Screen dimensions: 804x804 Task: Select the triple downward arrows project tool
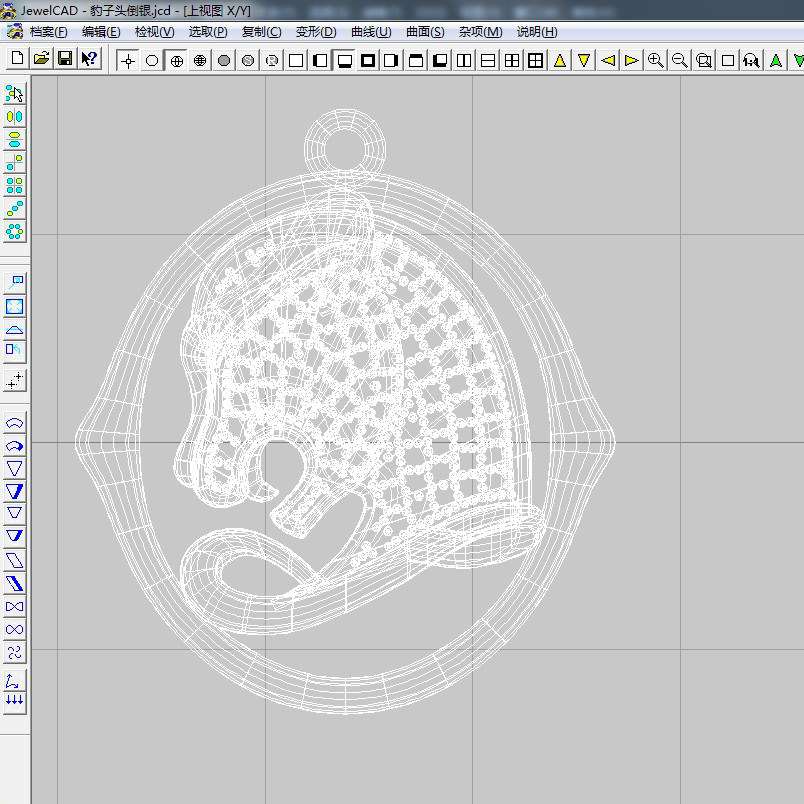[14, 700]
